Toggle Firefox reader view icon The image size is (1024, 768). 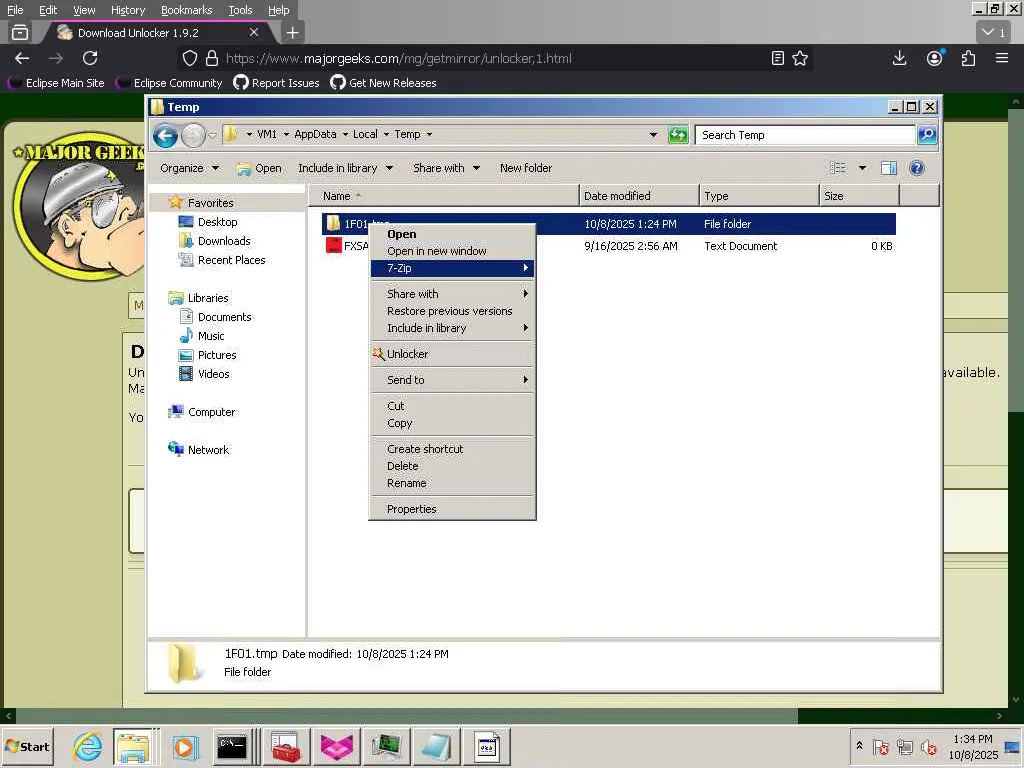[x=777, y=58]
